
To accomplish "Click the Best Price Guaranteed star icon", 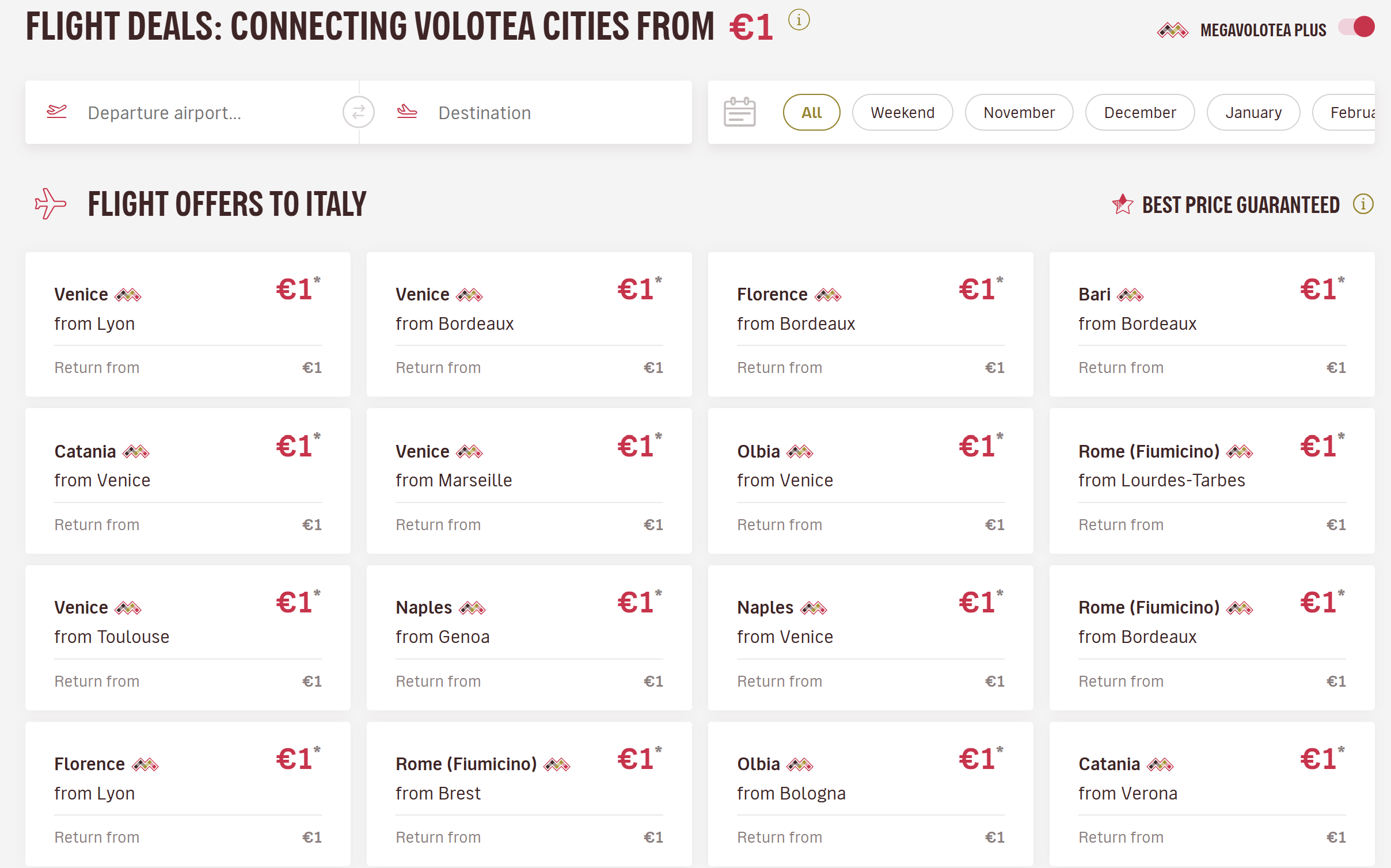I will click(1122, 204).
